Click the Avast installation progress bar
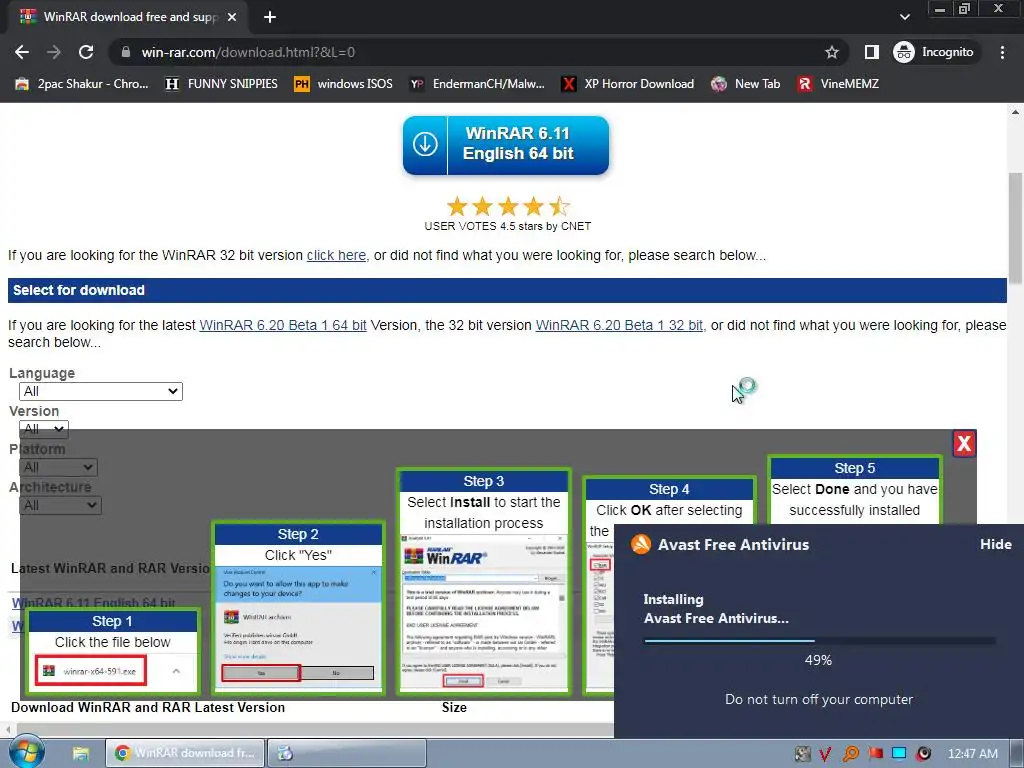 tap(820, 641)
